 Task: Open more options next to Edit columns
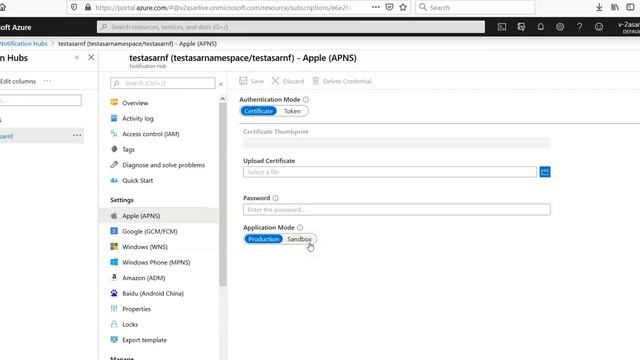tap(47, 81)
